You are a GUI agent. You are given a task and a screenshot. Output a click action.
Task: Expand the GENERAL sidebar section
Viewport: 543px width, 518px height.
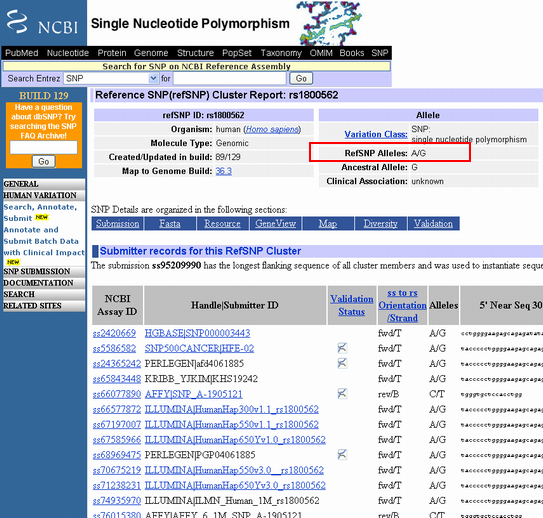[x=44, y=184]
